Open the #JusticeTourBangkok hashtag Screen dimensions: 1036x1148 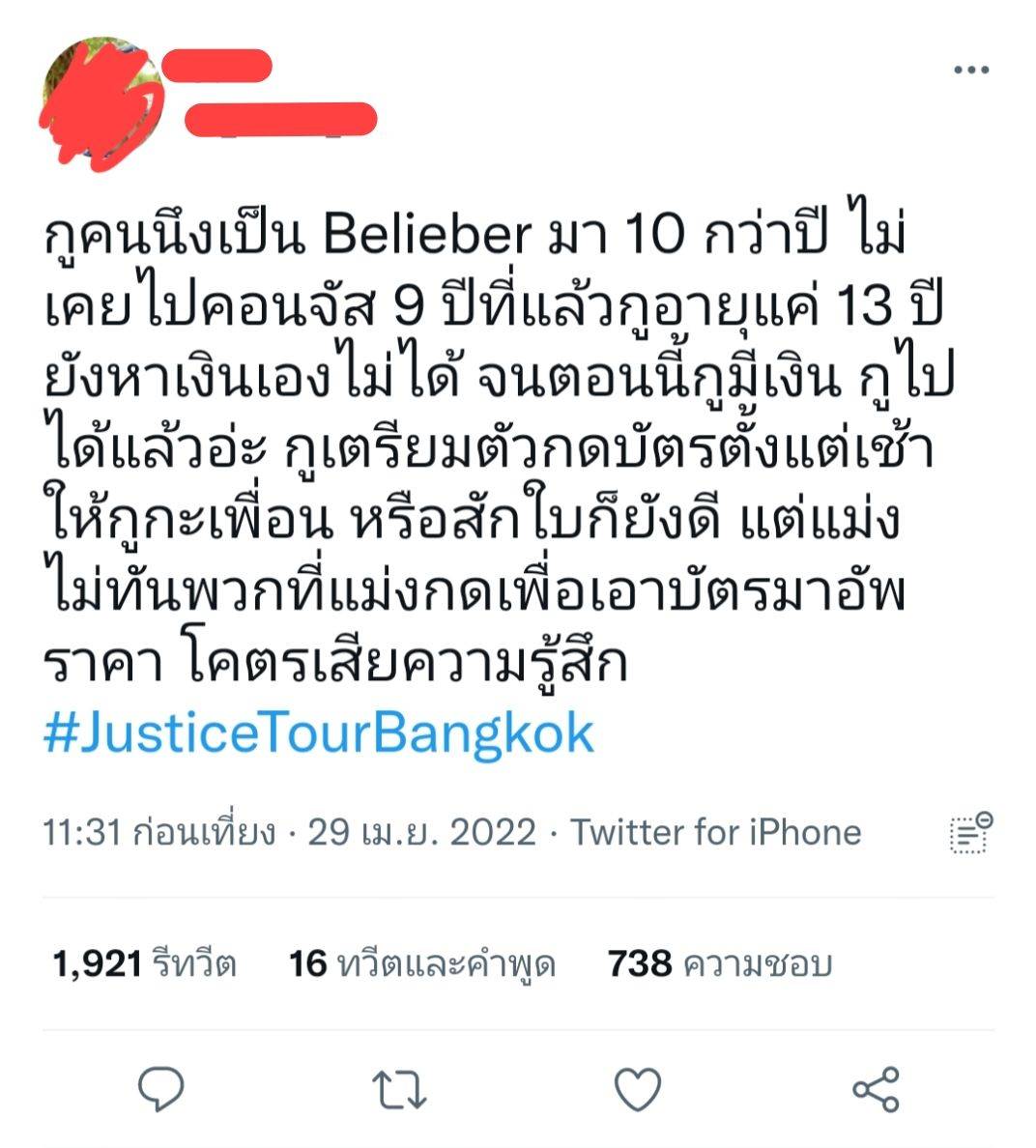(x=319, y=732)
